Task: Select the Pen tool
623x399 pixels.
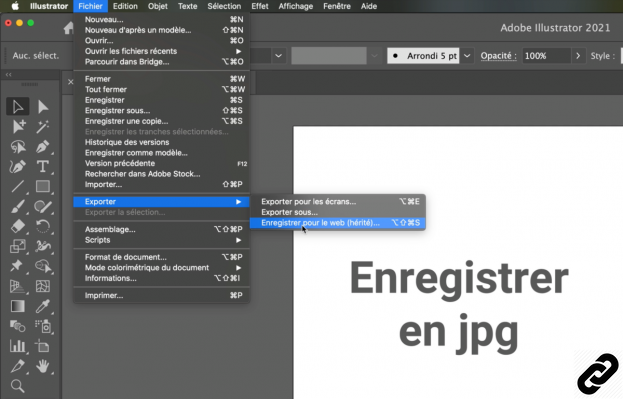Action: tap(43, 147)
